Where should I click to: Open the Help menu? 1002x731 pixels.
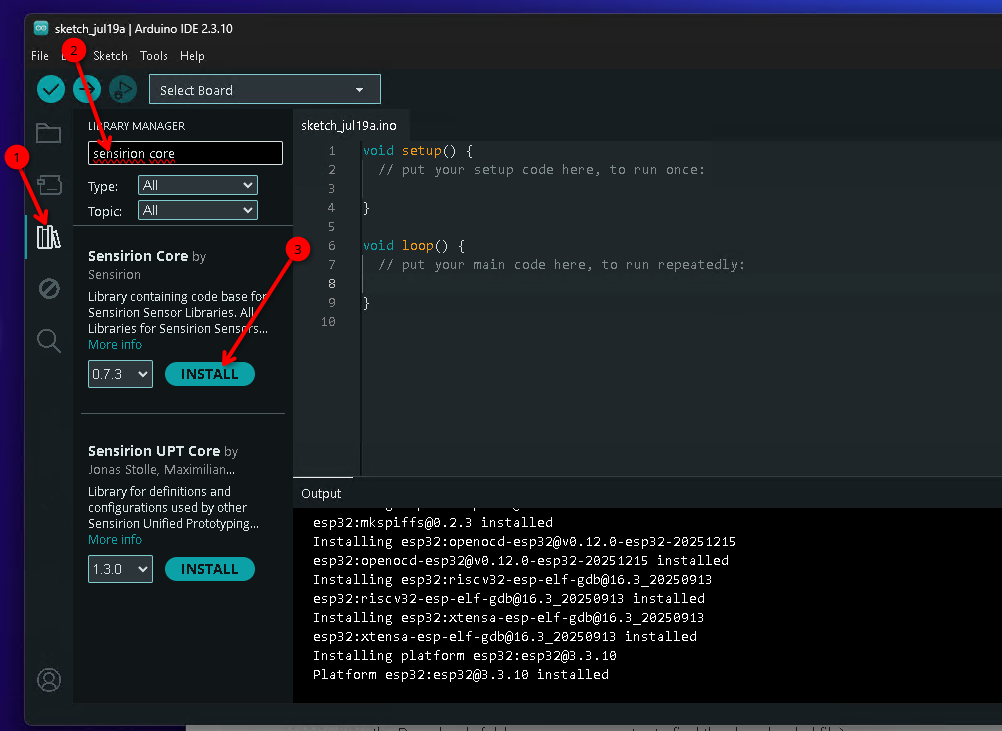tap(192, 56)
